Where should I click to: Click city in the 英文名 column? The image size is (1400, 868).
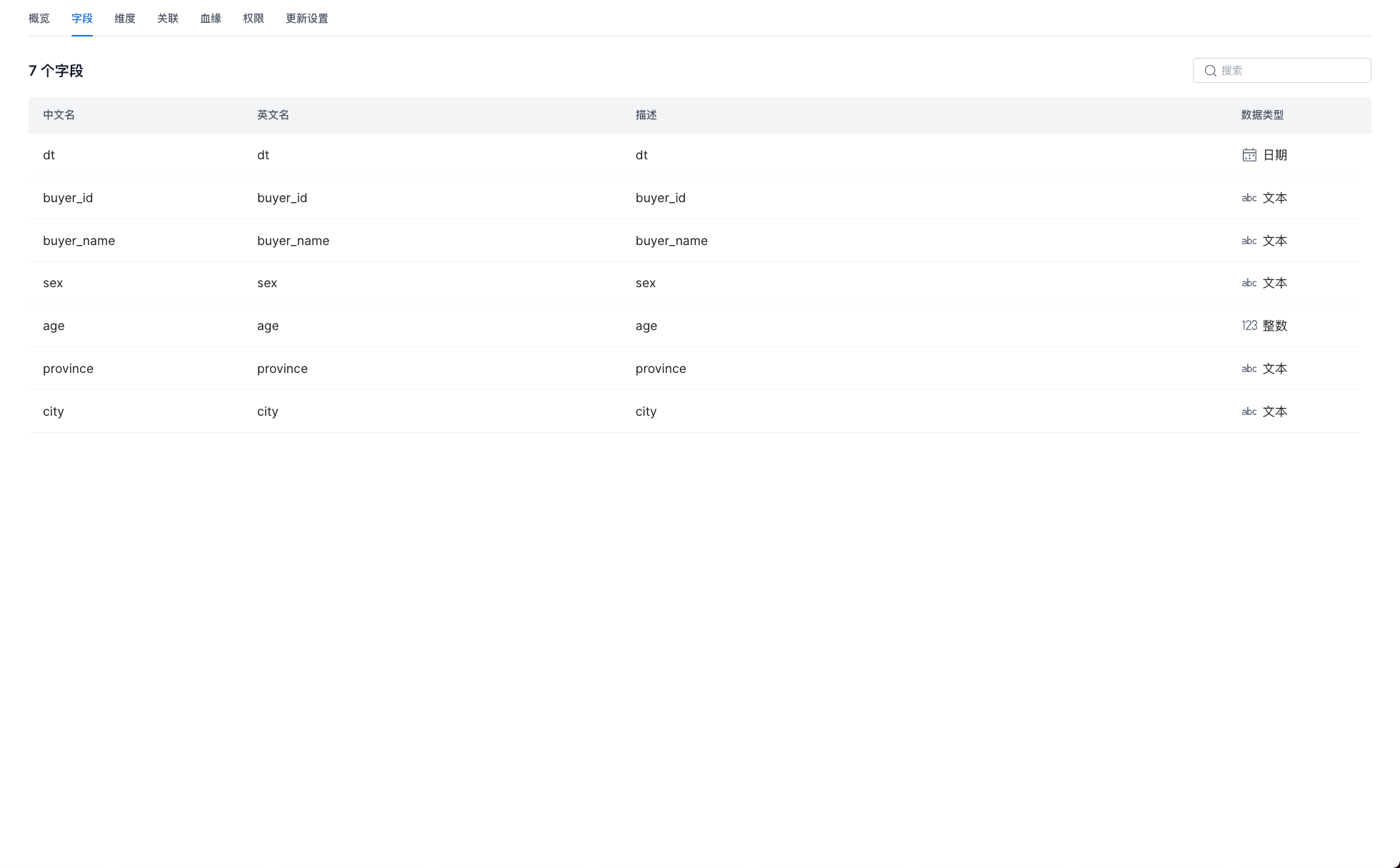pyautogui.click(x=268, y=411)
